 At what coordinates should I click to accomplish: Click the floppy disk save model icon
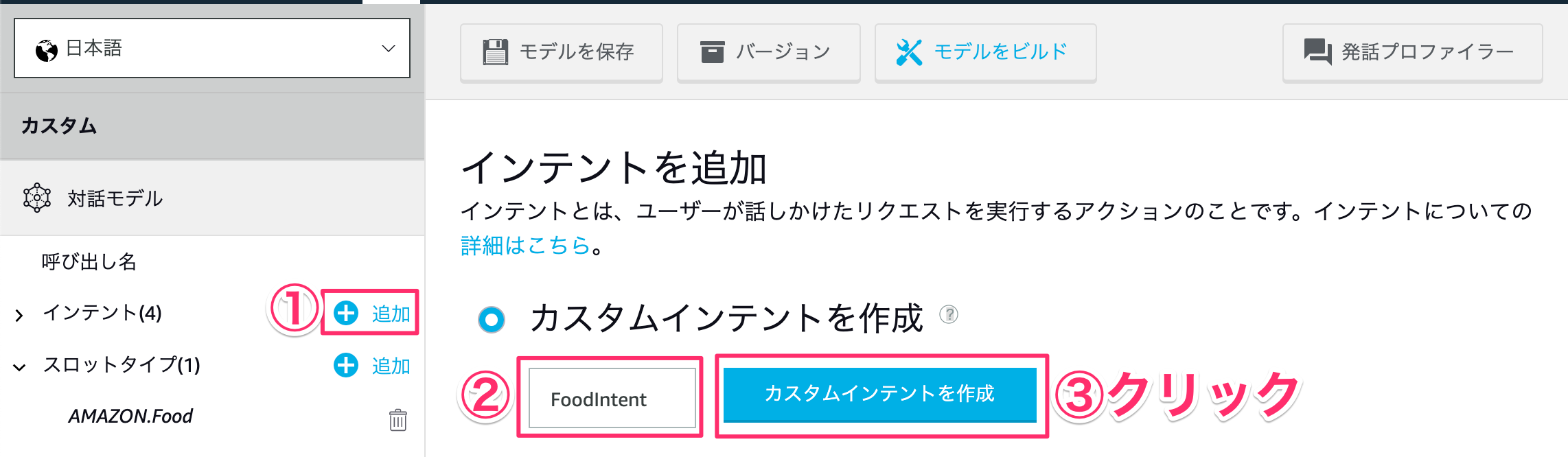(x=495, y=51)
